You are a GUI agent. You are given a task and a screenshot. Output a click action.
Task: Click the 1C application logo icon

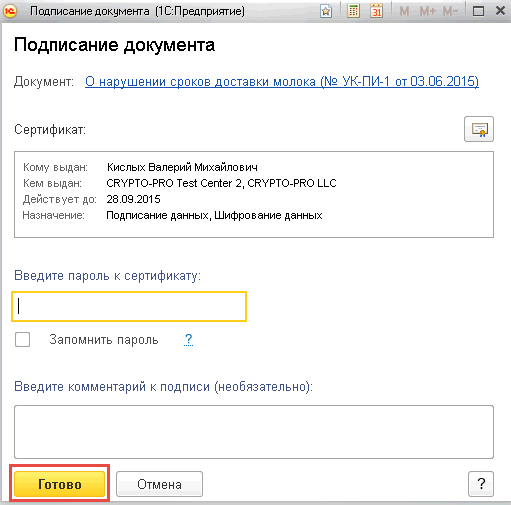coord(10,11)
